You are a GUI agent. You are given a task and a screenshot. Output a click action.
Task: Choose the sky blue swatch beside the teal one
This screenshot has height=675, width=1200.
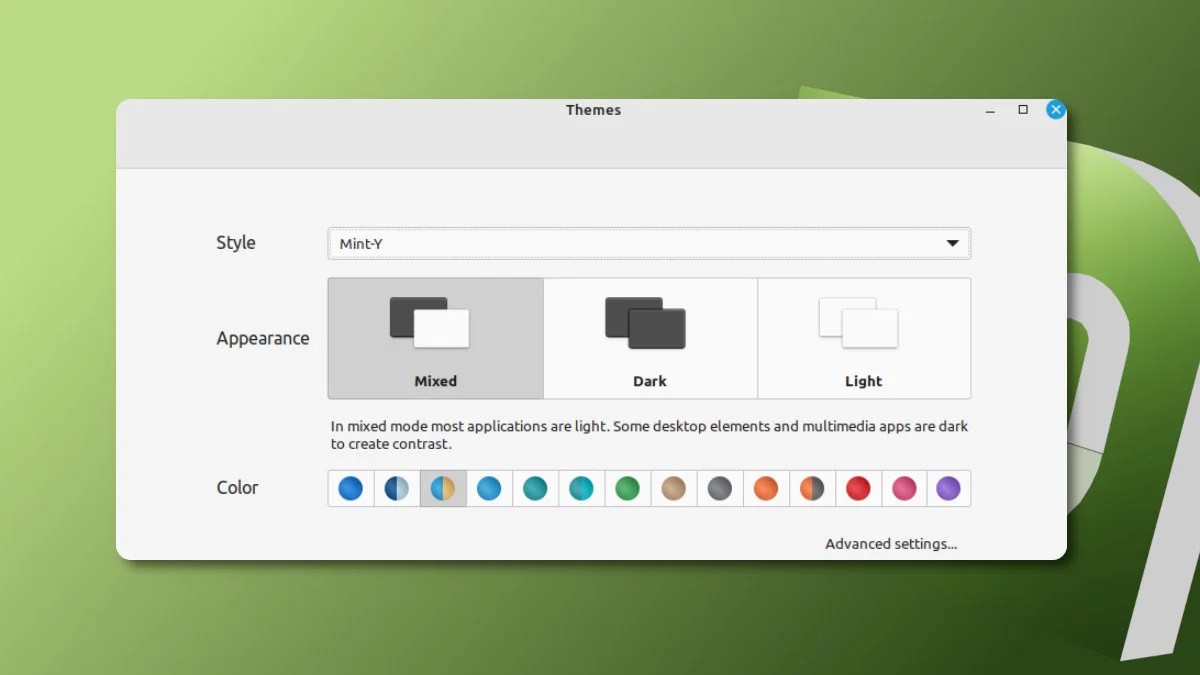(x=489, y=488)
